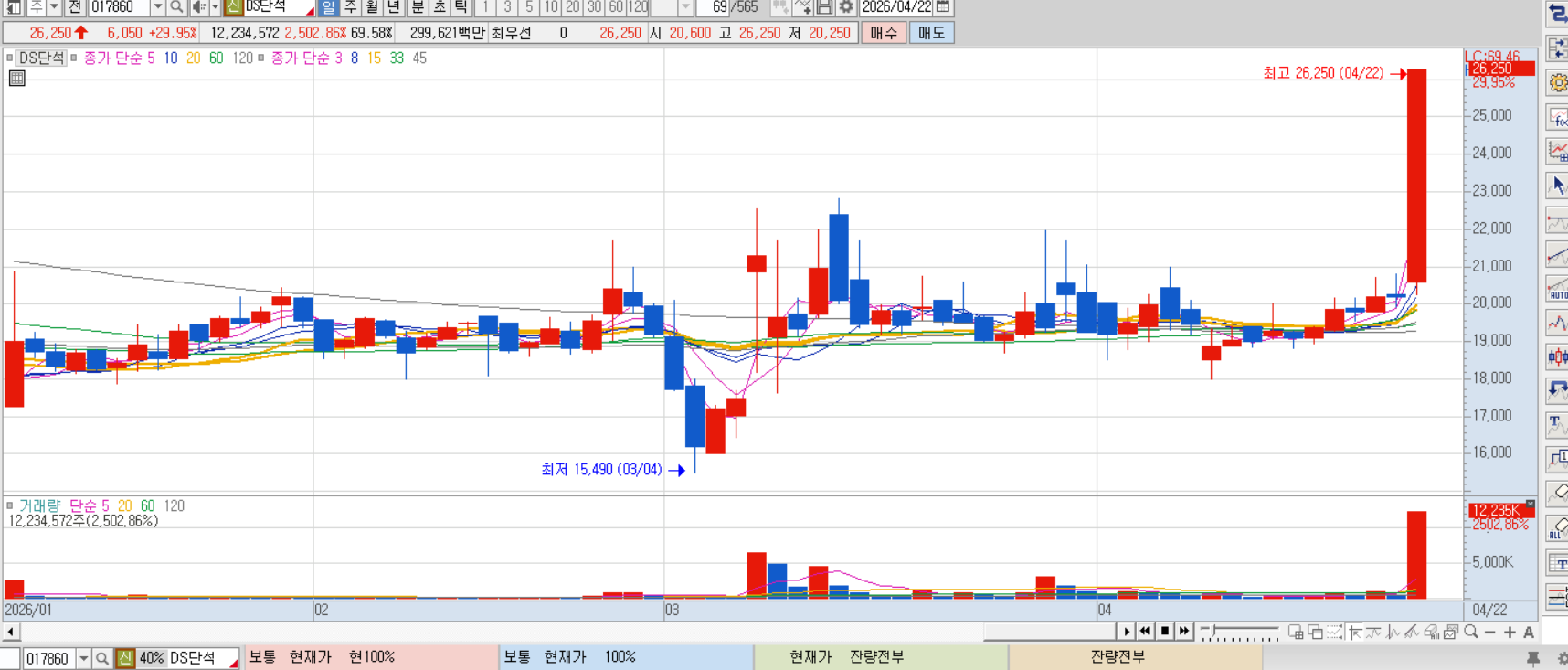Image resolution: width=1568 pixels, height=670 pixels.
Task: Expand the sound options dropdown arrow
Action: coord(215,7)
